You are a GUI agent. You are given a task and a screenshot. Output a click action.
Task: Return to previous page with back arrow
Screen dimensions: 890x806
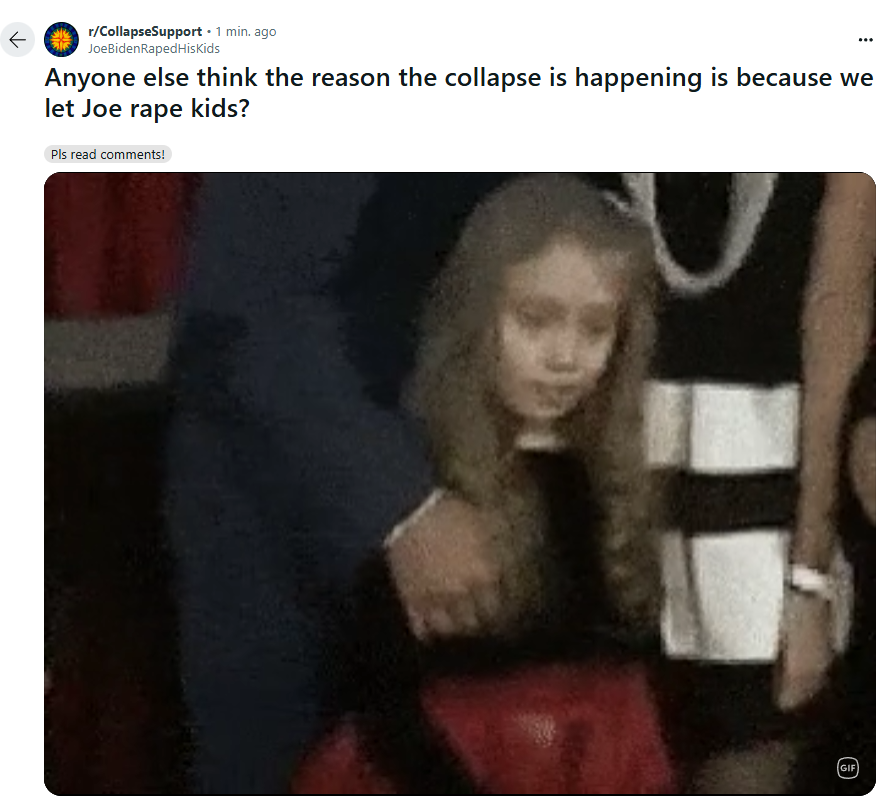[18, 40]
